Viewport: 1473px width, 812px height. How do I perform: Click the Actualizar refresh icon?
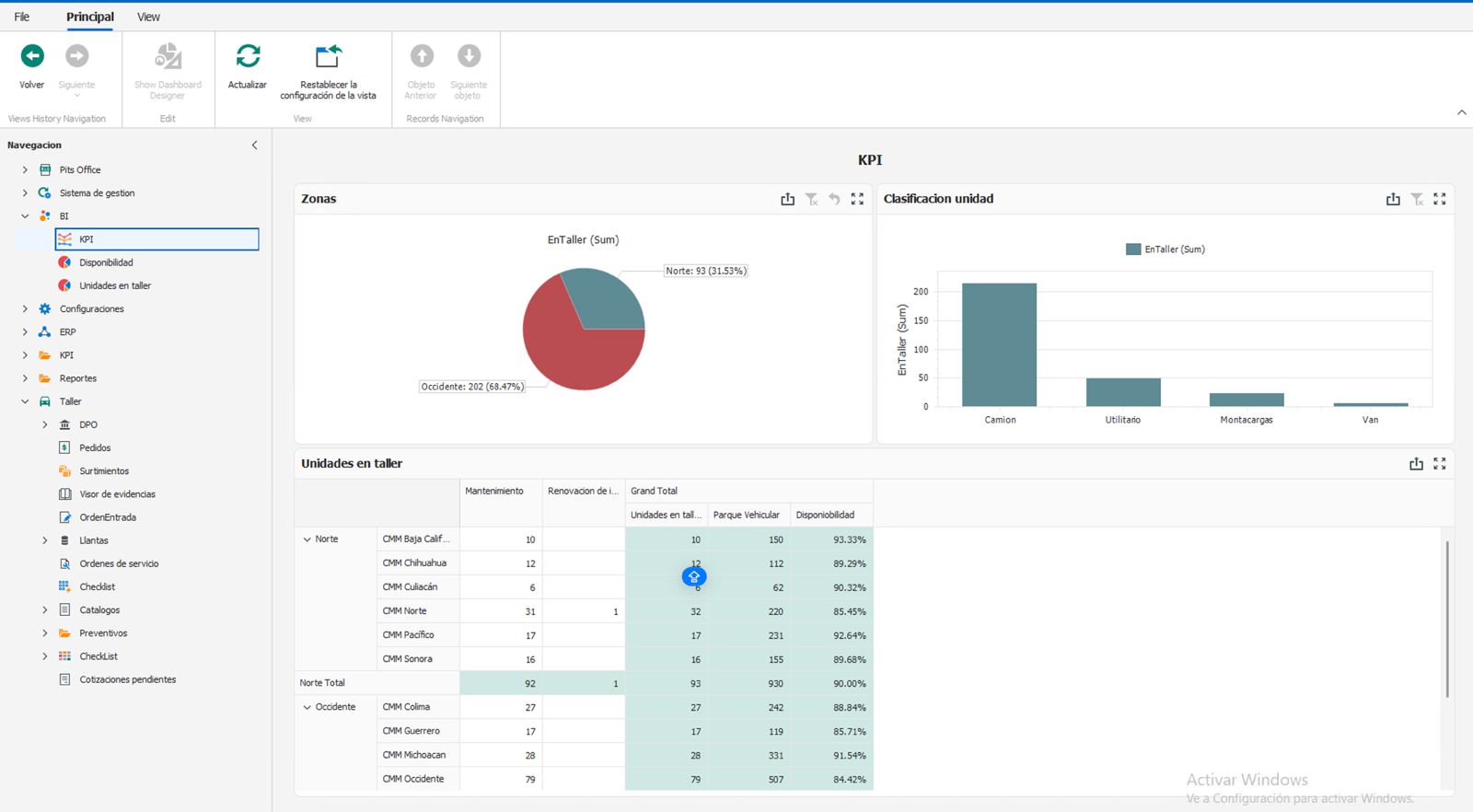coord(248,56)
